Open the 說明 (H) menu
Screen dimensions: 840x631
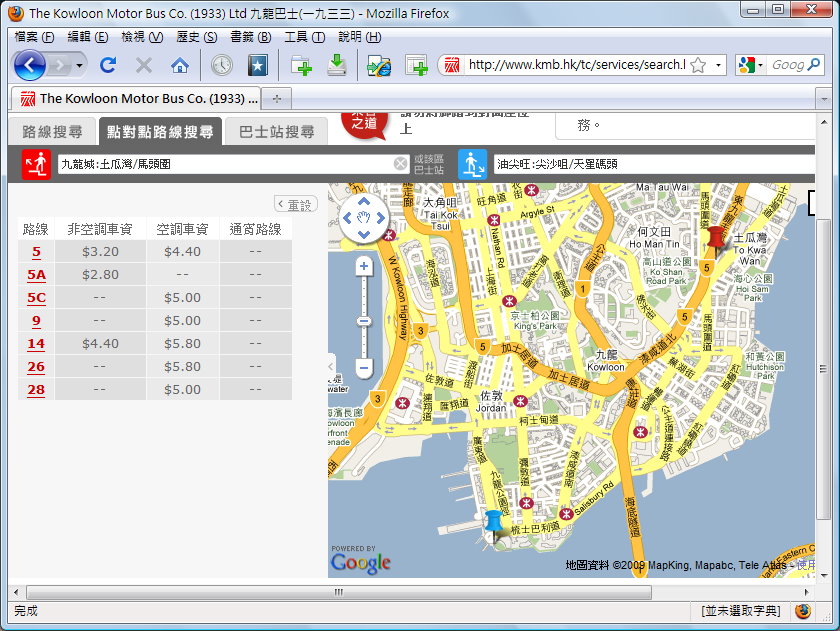click(359, 37)
